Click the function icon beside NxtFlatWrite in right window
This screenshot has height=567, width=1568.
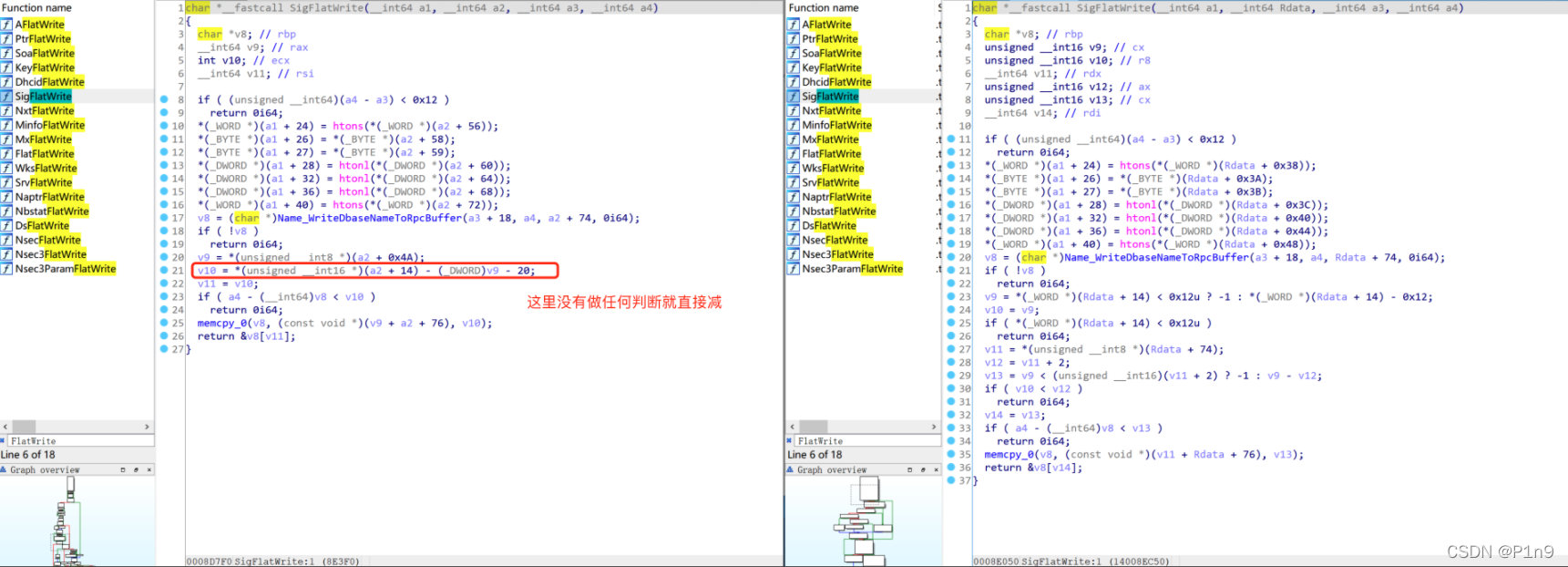794,110
